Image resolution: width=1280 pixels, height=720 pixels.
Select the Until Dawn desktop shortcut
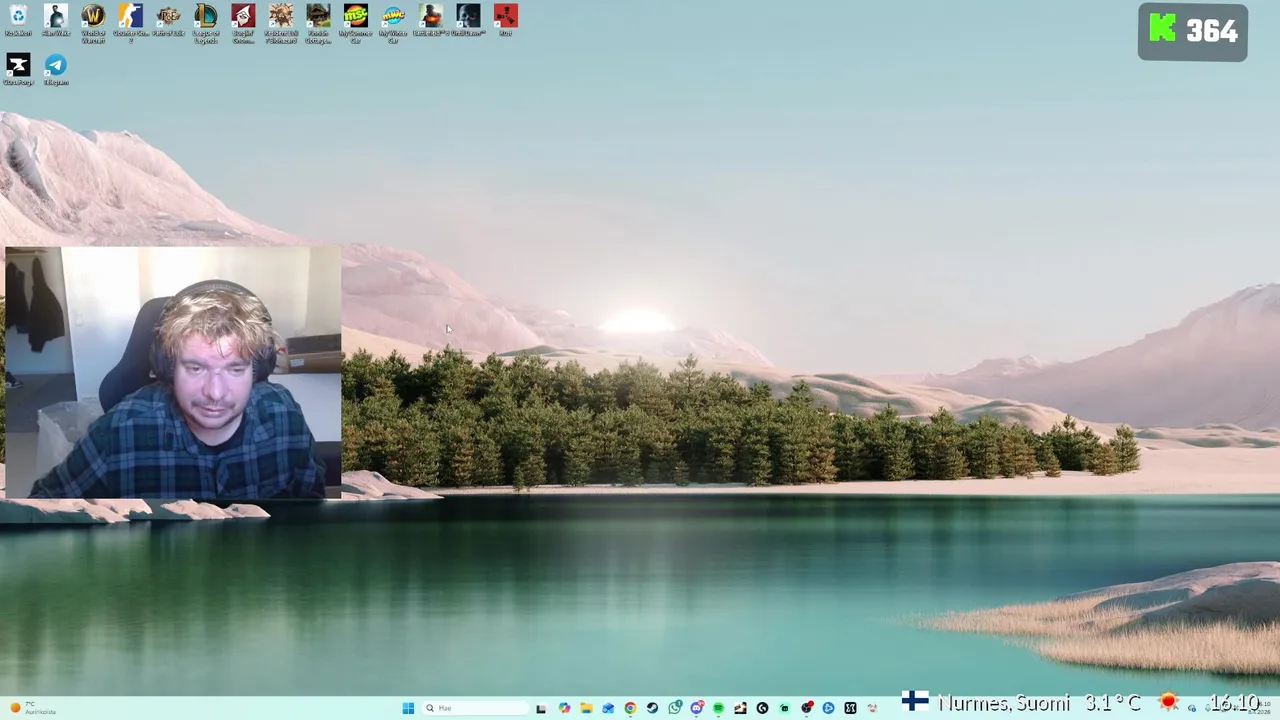(x=468, y=22)
